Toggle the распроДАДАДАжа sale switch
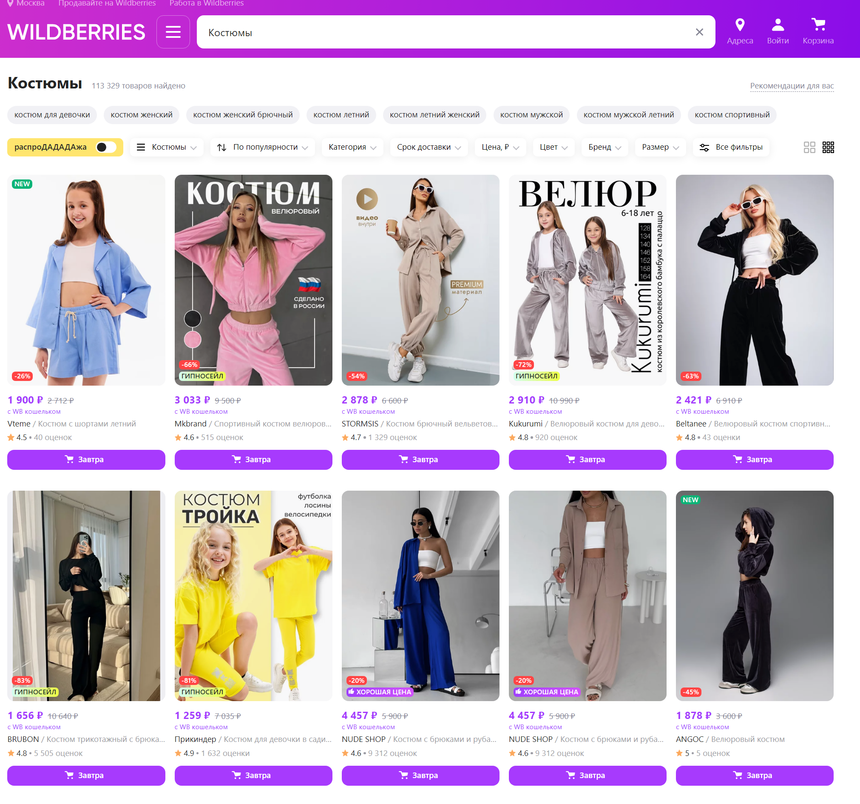The width and height of the screenshot is (860, 804). click(x=106, y=147)
